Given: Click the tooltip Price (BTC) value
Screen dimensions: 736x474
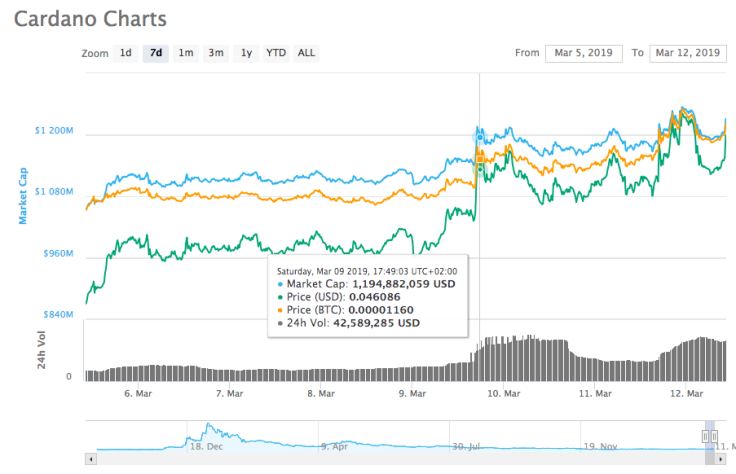Looking at the screenshot, I should coord(381,310).
